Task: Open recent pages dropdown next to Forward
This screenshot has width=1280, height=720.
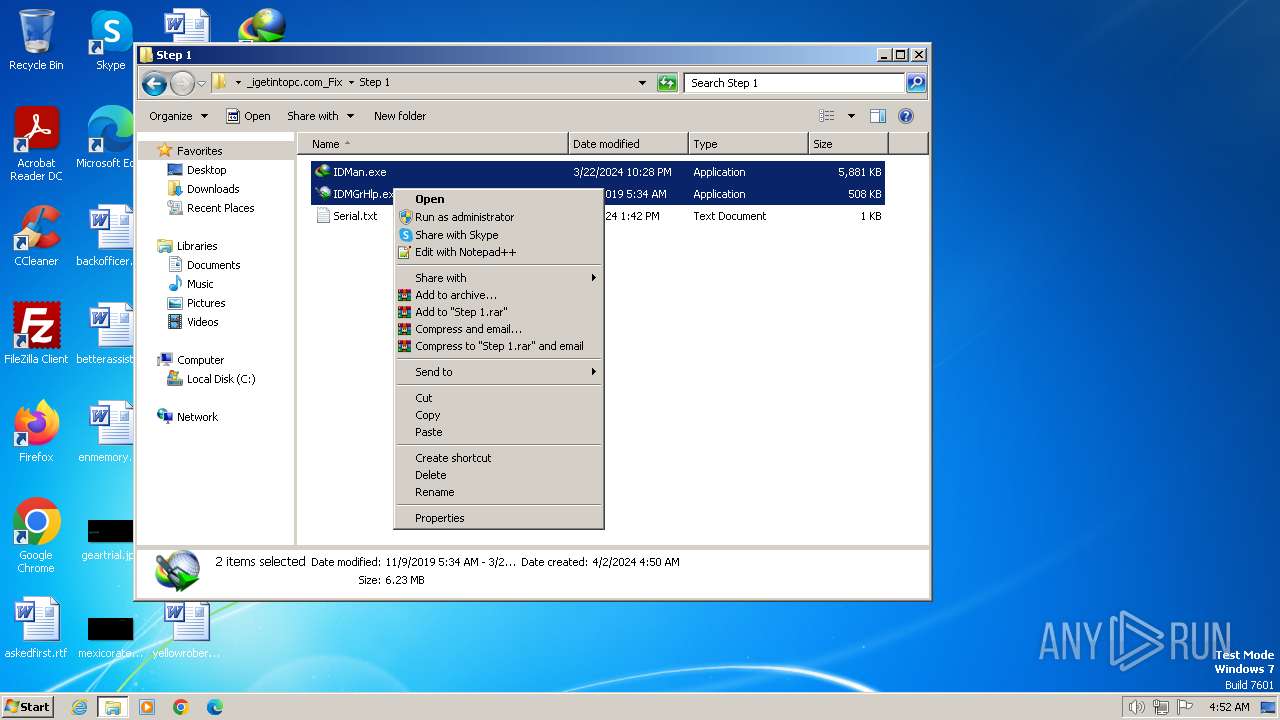Action: pyautogui.click(x=202, y=83)
